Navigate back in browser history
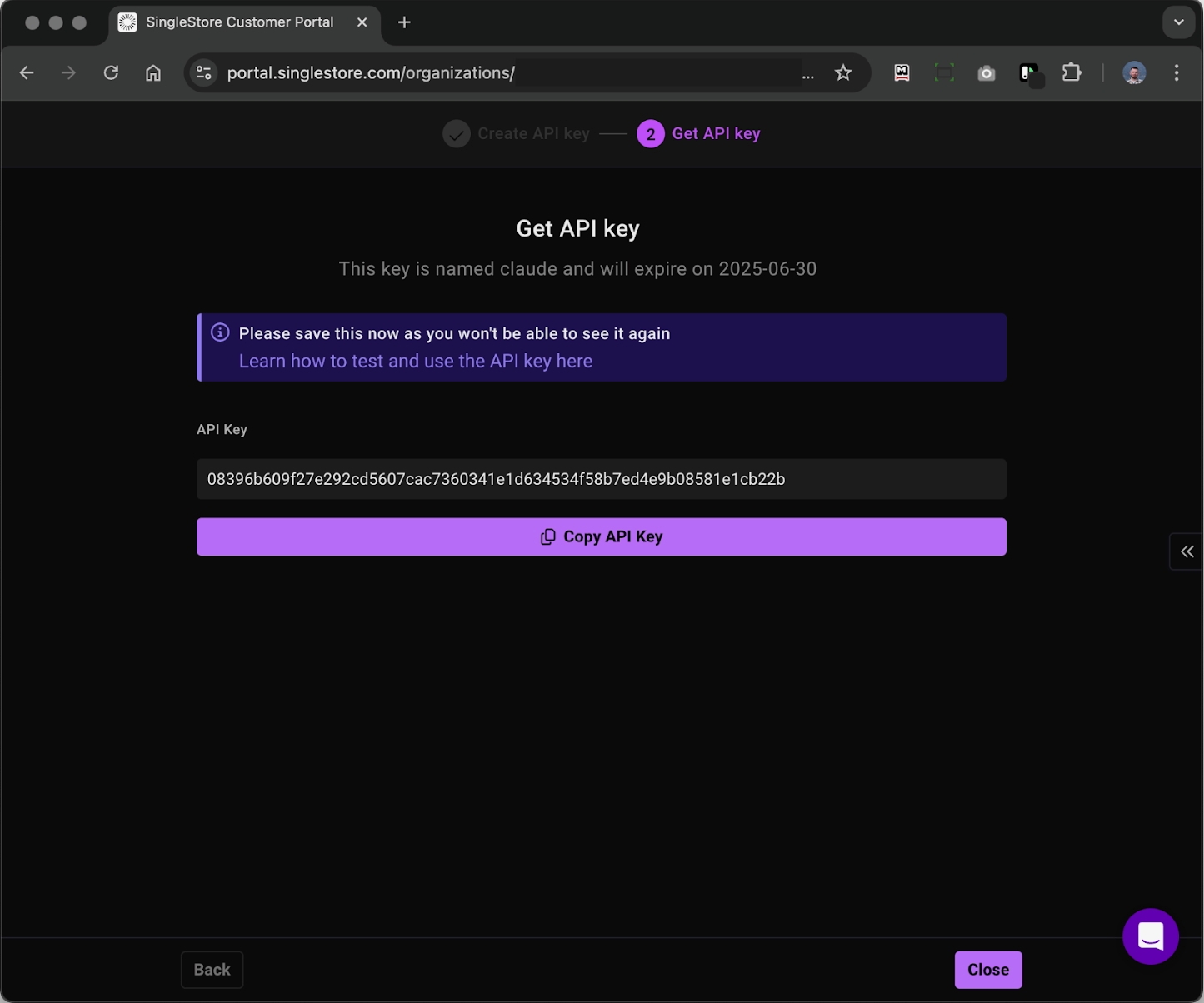Viewport: 1204px width, 1003px height. (27, 73)
